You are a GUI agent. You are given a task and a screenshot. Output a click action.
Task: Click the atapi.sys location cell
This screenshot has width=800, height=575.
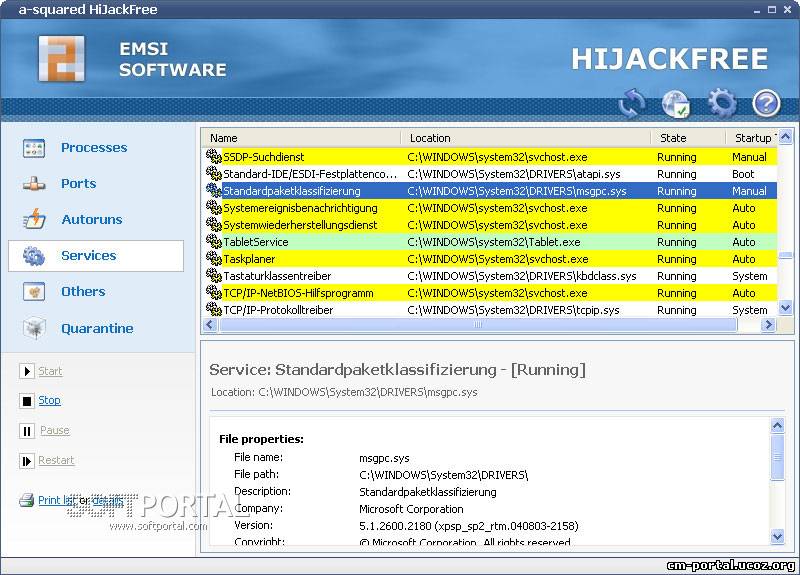pyautogui.click(x=514, y=174)
